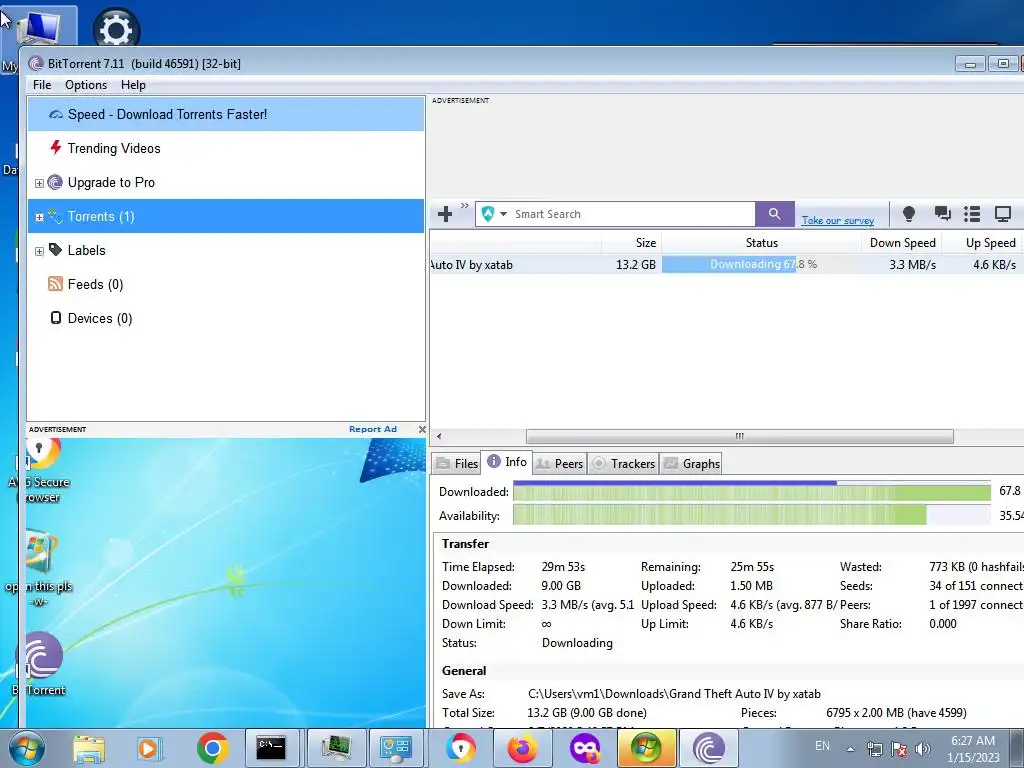Open Google Chrome from taskbar
Viewport: 1024px width, 768px height.
[212, 748]
